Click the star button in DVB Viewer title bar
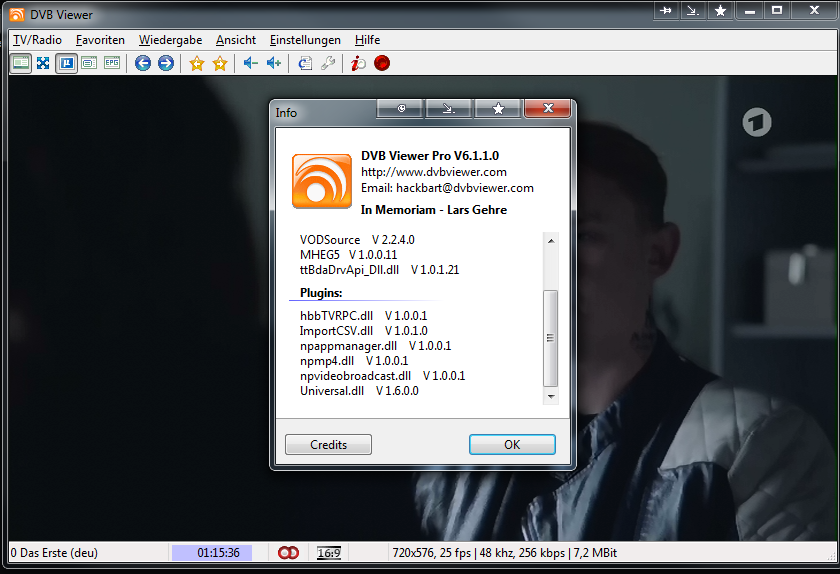 click(x=721, y=10)
